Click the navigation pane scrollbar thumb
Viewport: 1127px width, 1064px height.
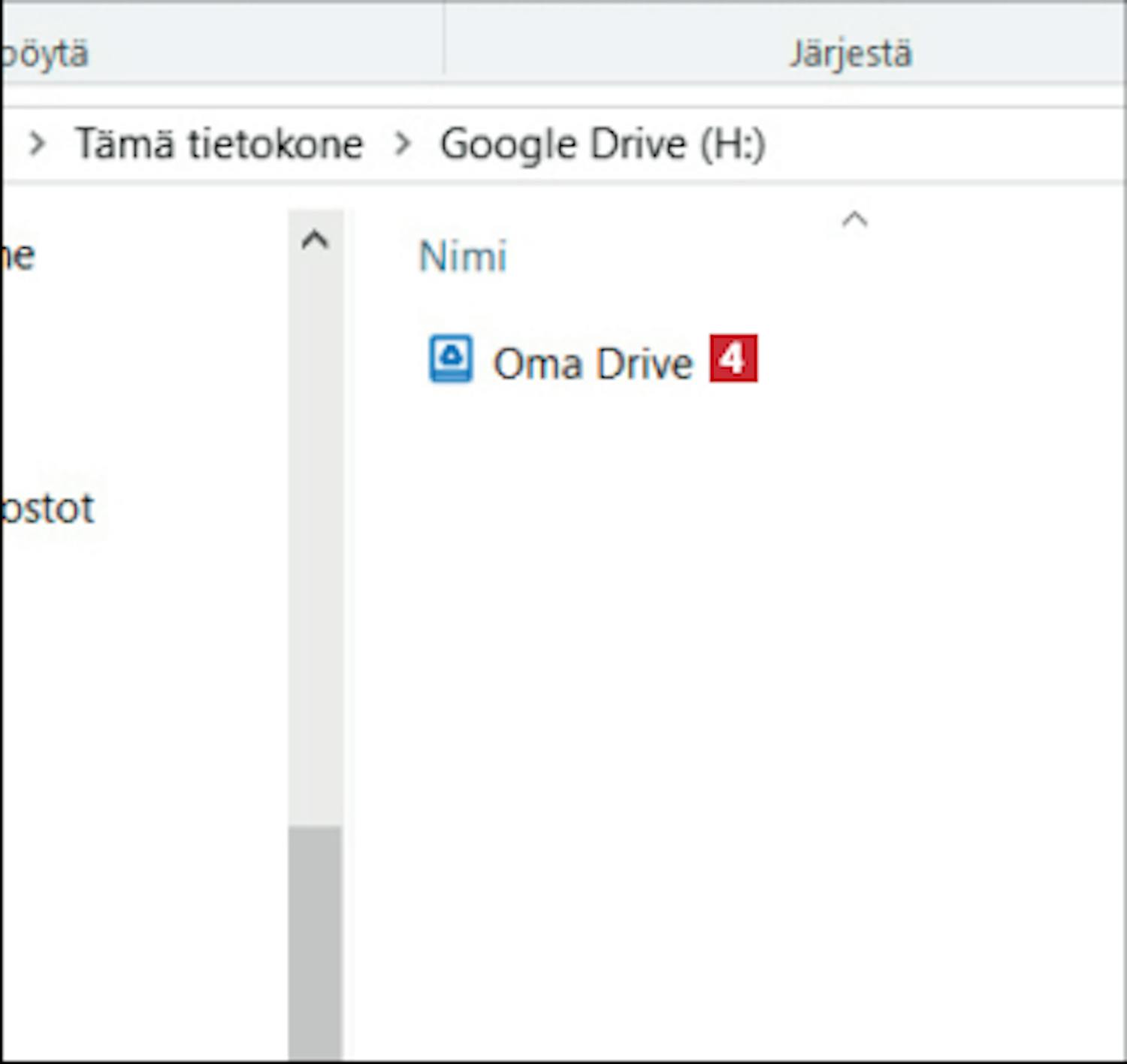pos(315,939)
